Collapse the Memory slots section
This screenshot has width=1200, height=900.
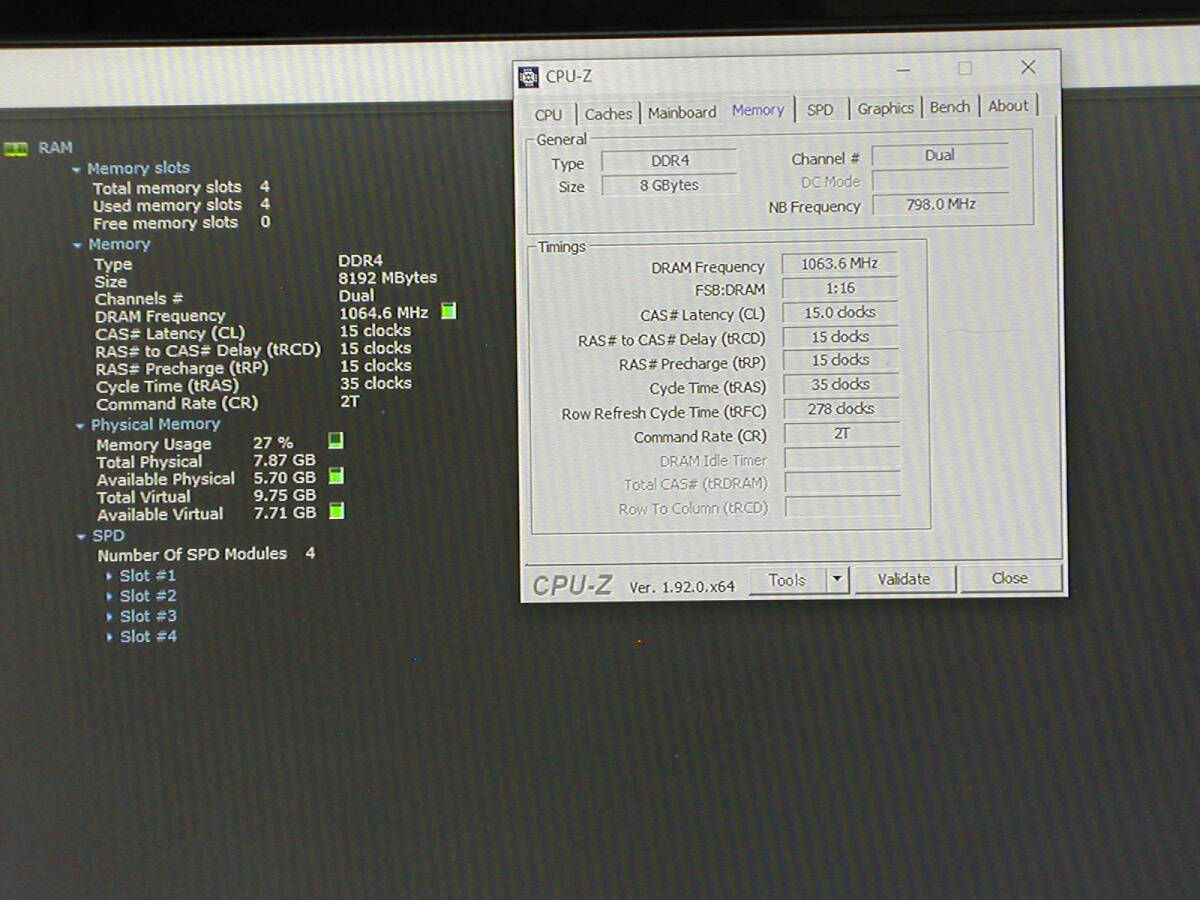pyautogui.click(x=77, y=169)
